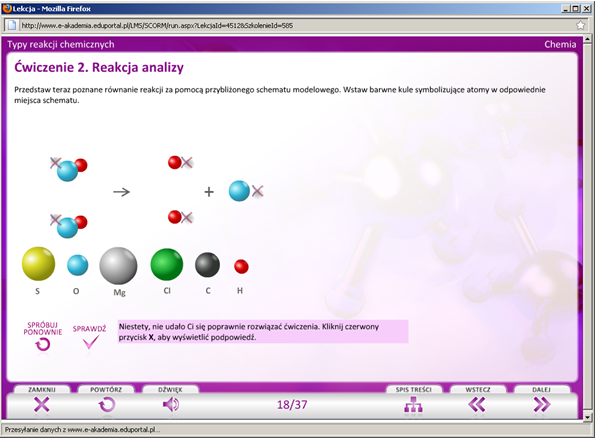Select the green chlorine (Cl) atom ball

pos(167,264)
